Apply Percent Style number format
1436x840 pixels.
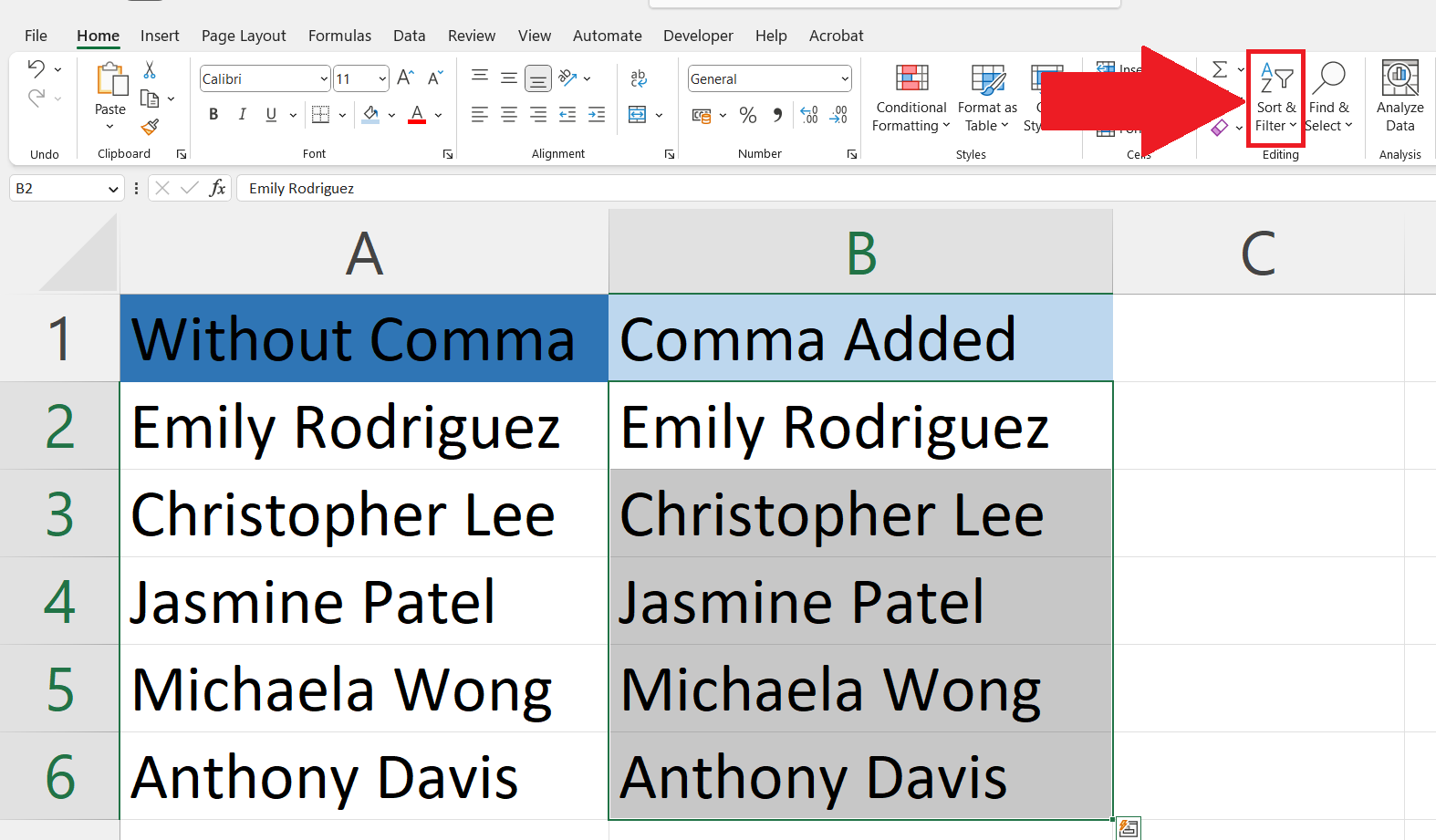tap(748, 115)
